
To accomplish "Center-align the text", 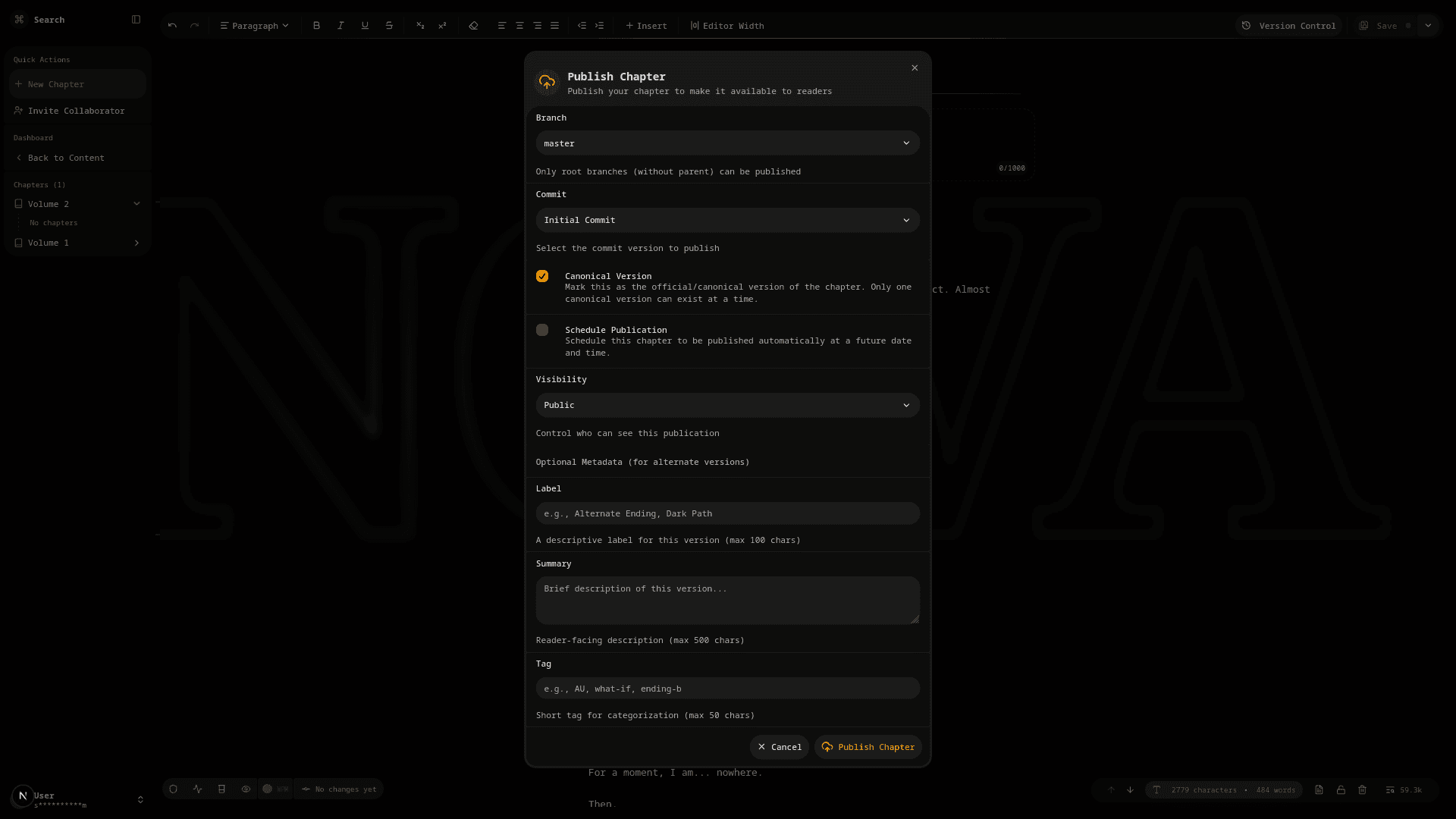I will coord(519,25).
